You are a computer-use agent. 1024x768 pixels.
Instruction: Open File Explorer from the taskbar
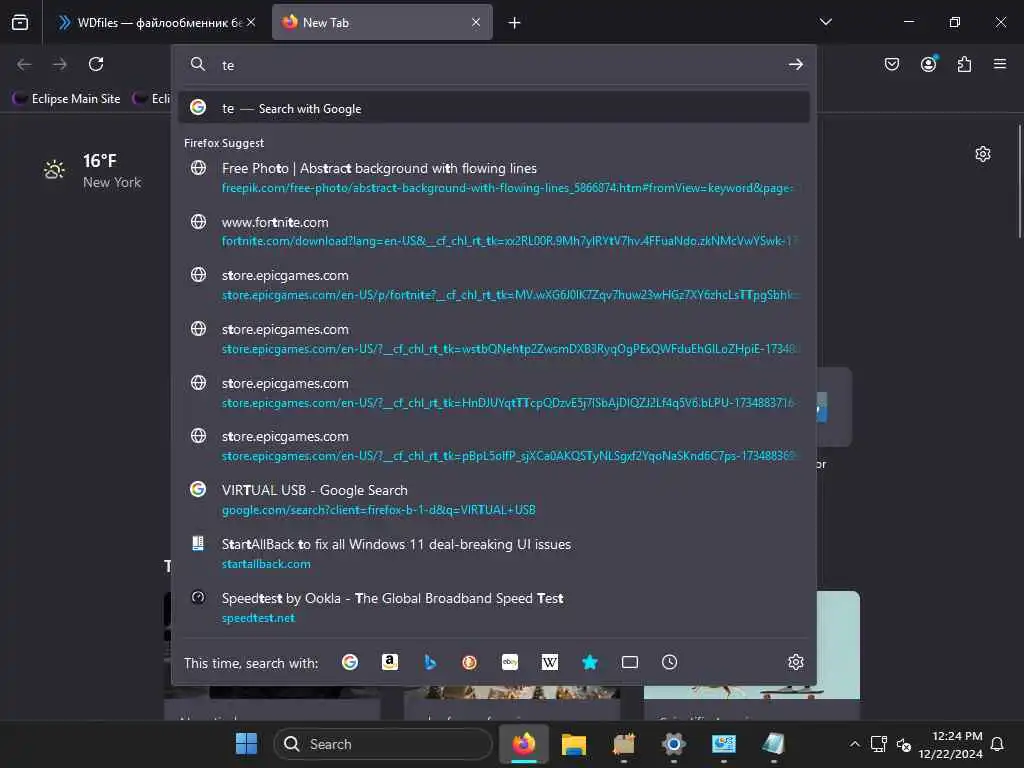573,743
